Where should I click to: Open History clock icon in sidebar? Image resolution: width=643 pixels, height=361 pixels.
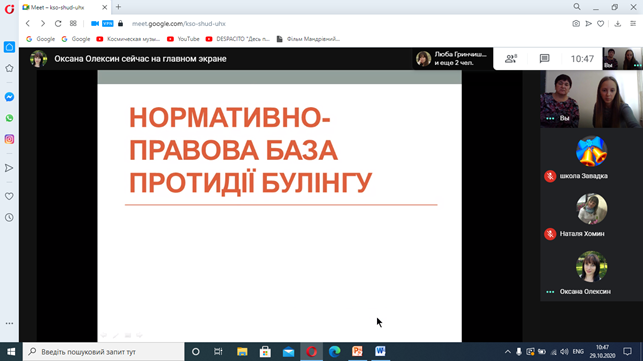coord(9,217)
